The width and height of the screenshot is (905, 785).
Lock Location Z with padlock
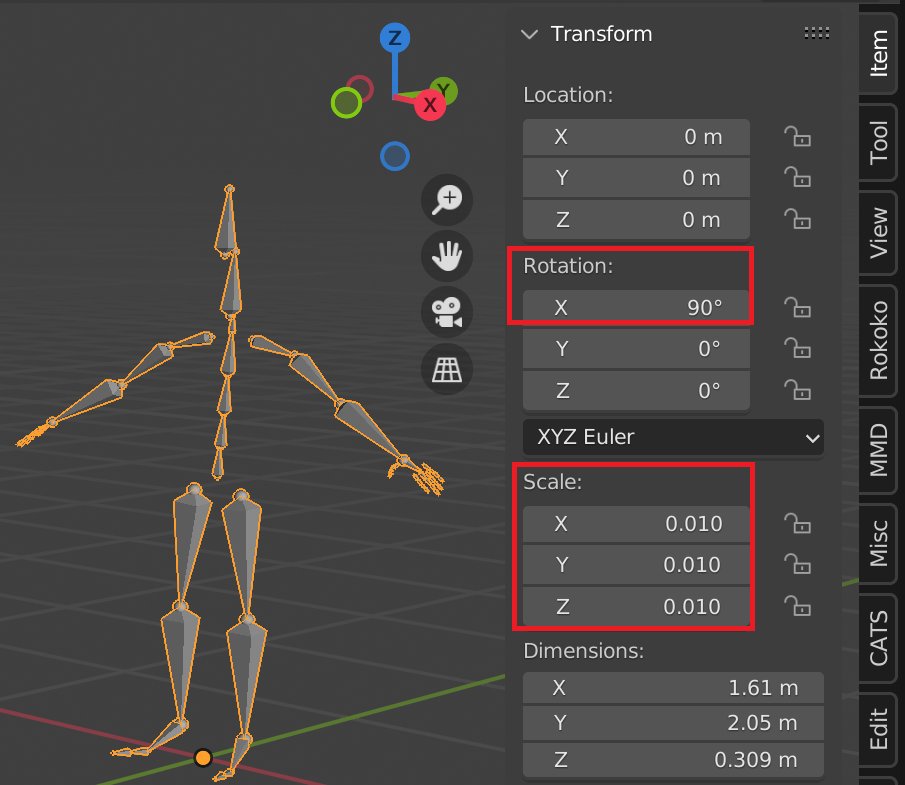click(x=798, y=219)
